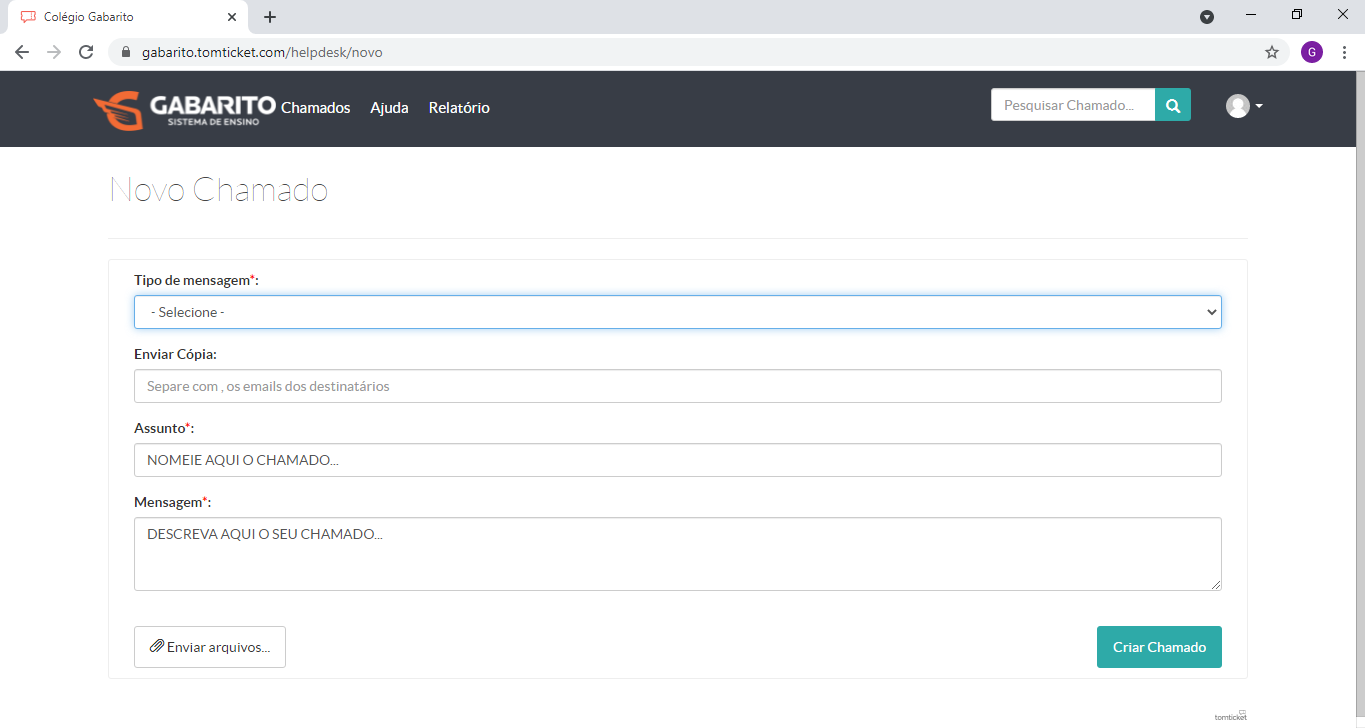1365x728 pixels.
Task: Click the Mensagem label
Action: (172, 502)
